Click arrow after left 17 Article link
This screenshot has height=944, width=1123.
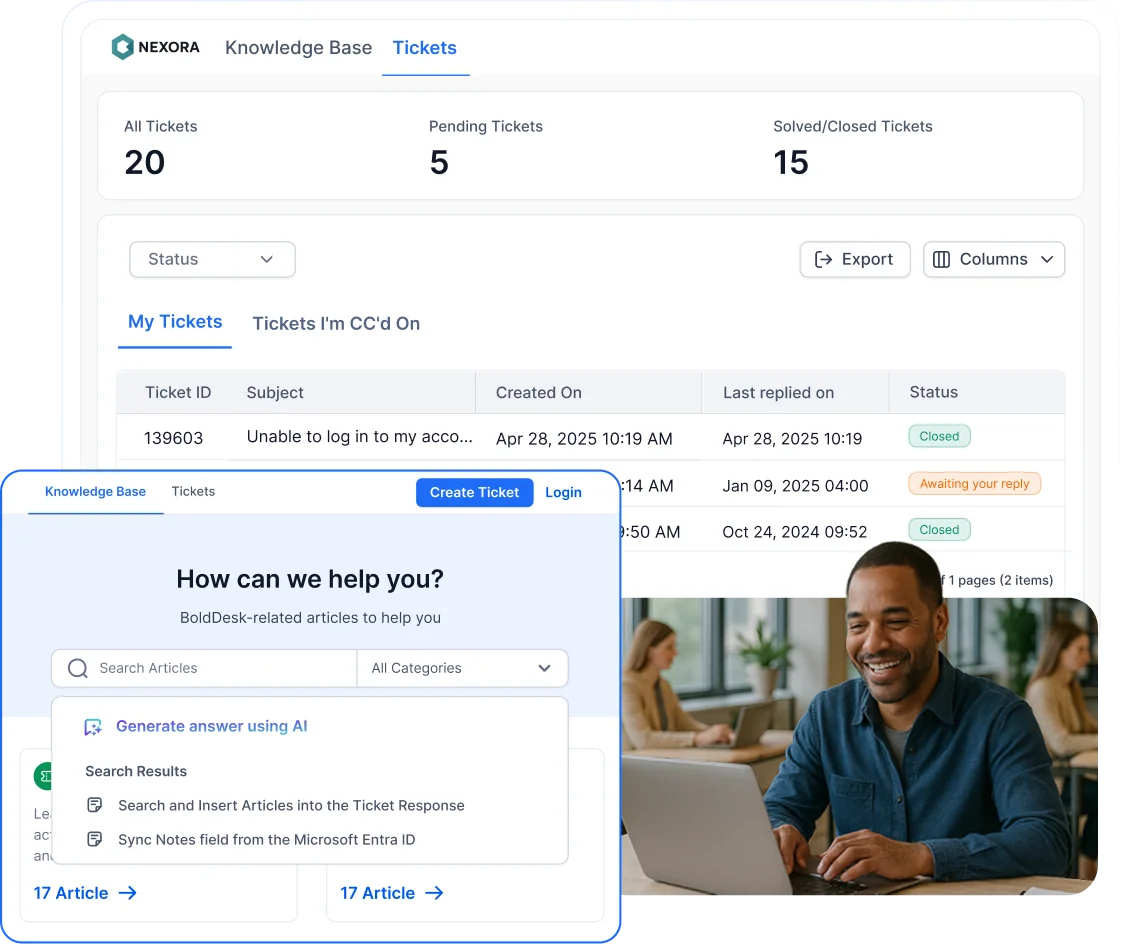point(127,893)
